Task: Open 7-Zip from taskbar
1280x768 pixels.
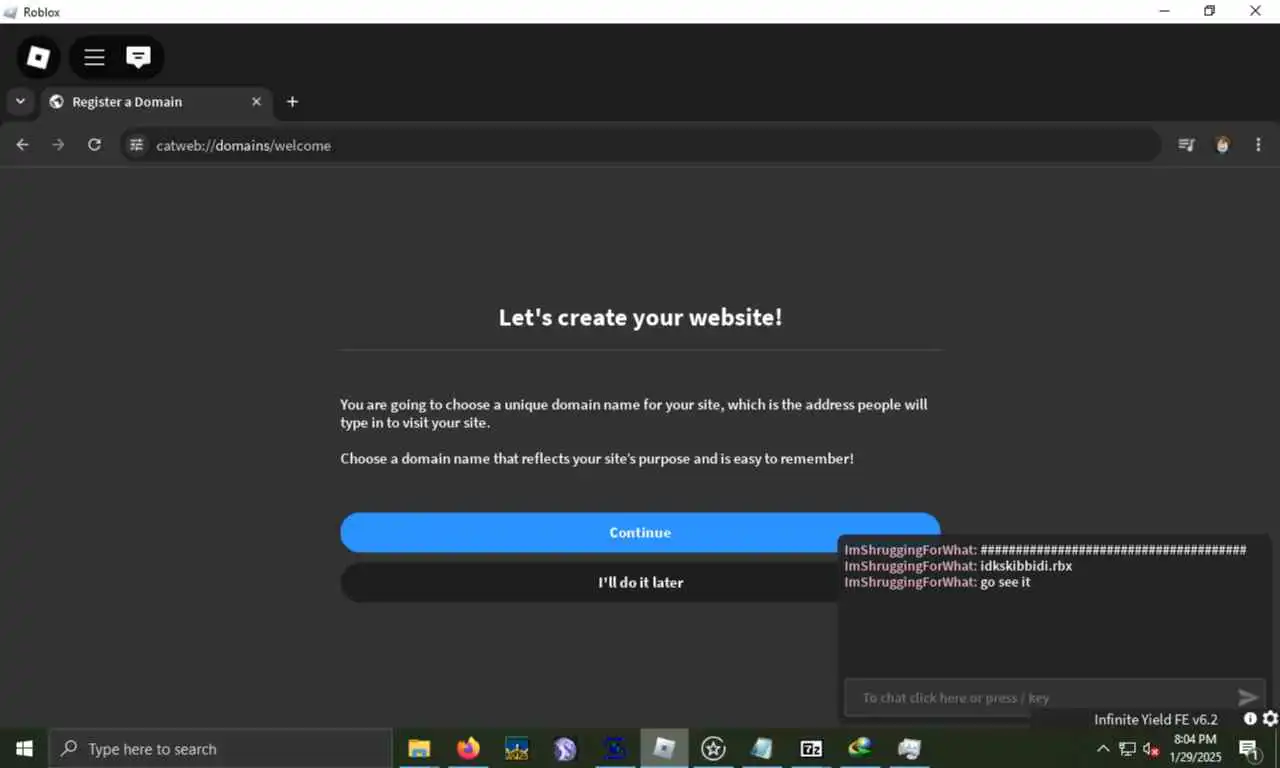Action: click(x=811, y=748)
